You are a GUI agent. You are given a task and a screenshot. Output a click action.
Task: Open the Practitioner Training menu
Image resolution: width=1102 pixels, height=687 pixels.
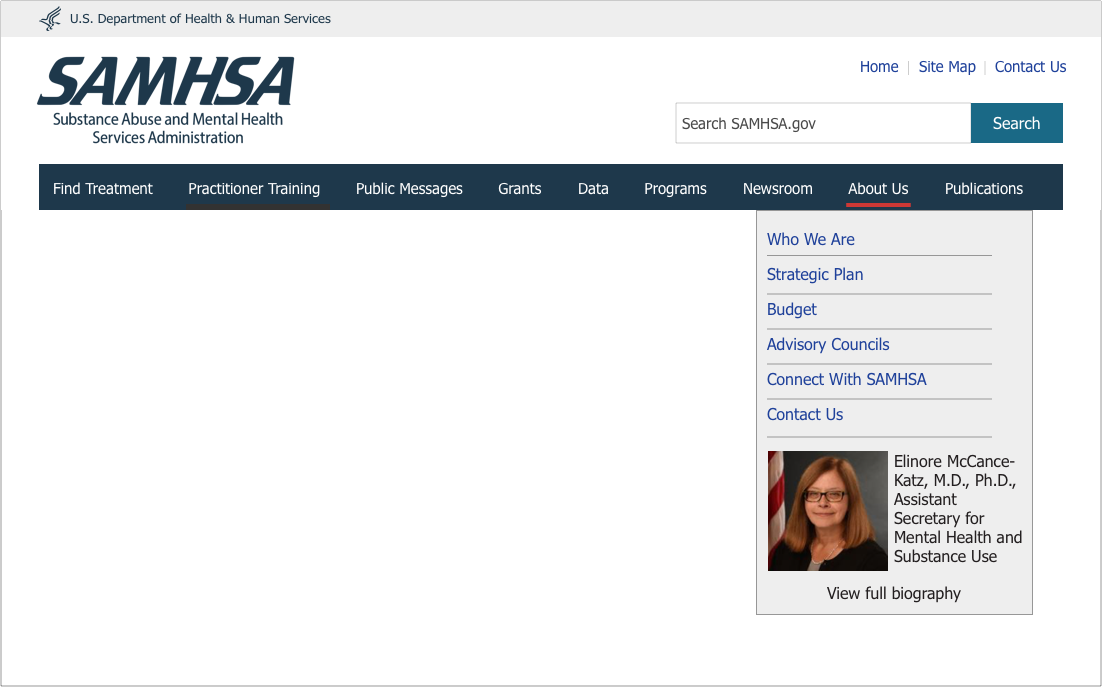click(x=254, y=188)
